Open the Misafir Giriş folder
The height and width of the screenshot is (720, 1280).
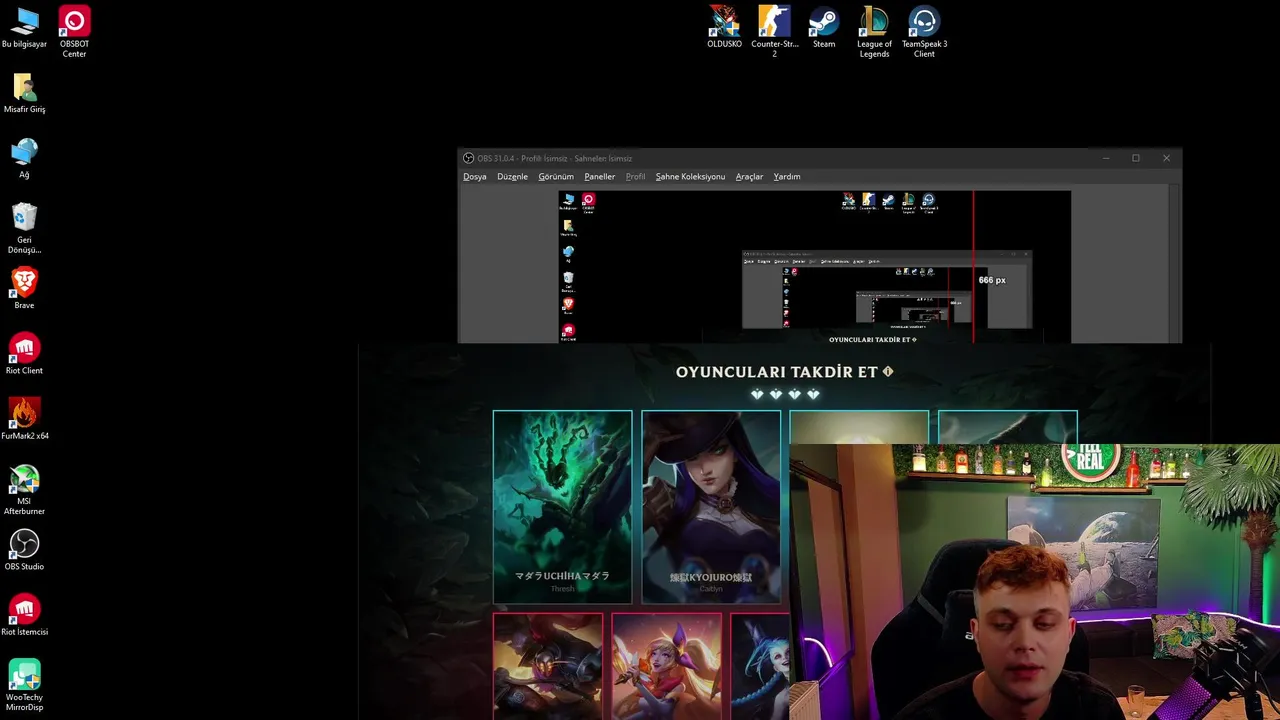(x=24, y=94)
